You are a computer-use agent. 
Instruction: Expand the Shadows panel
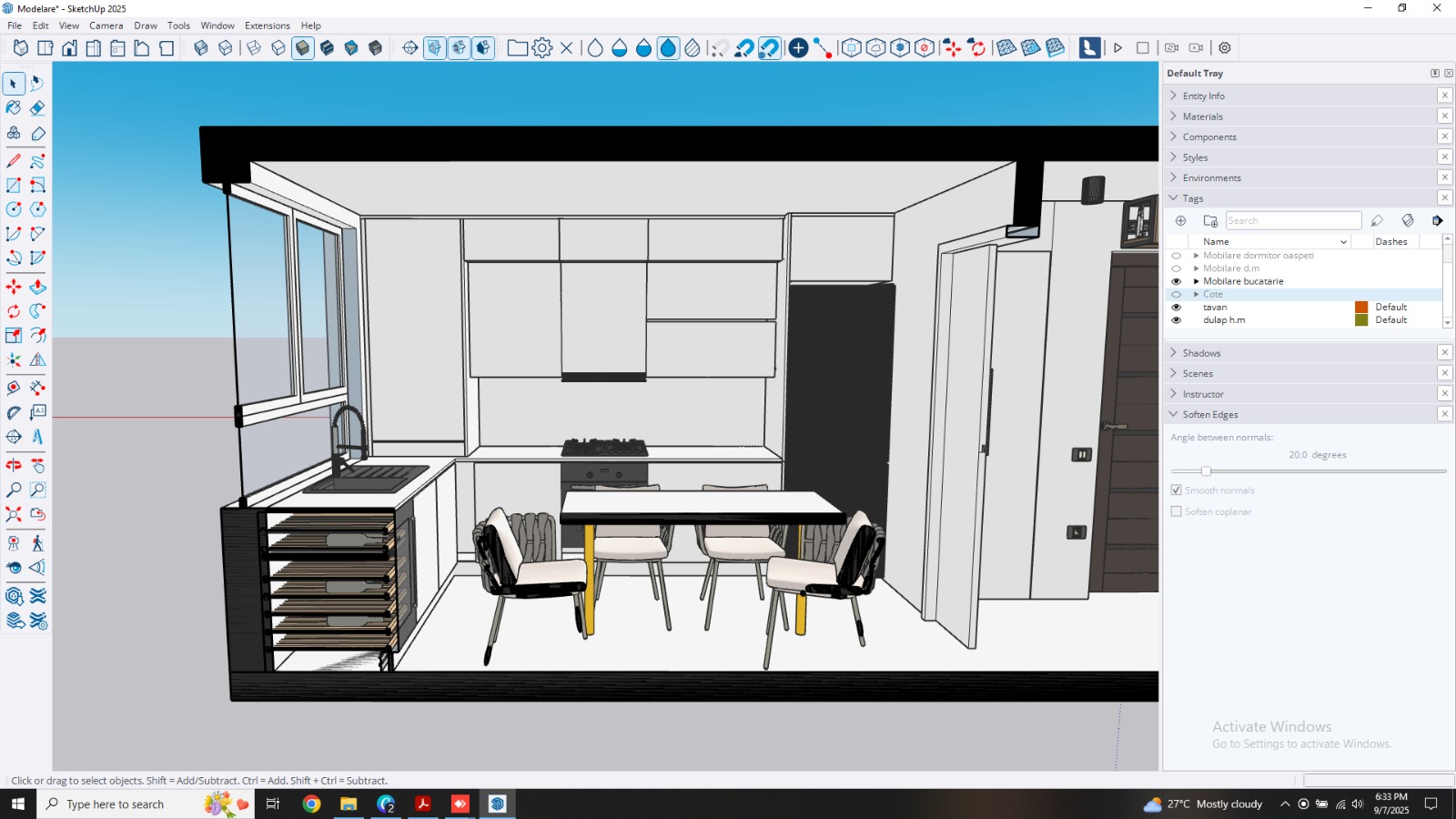coord(1201,353)
